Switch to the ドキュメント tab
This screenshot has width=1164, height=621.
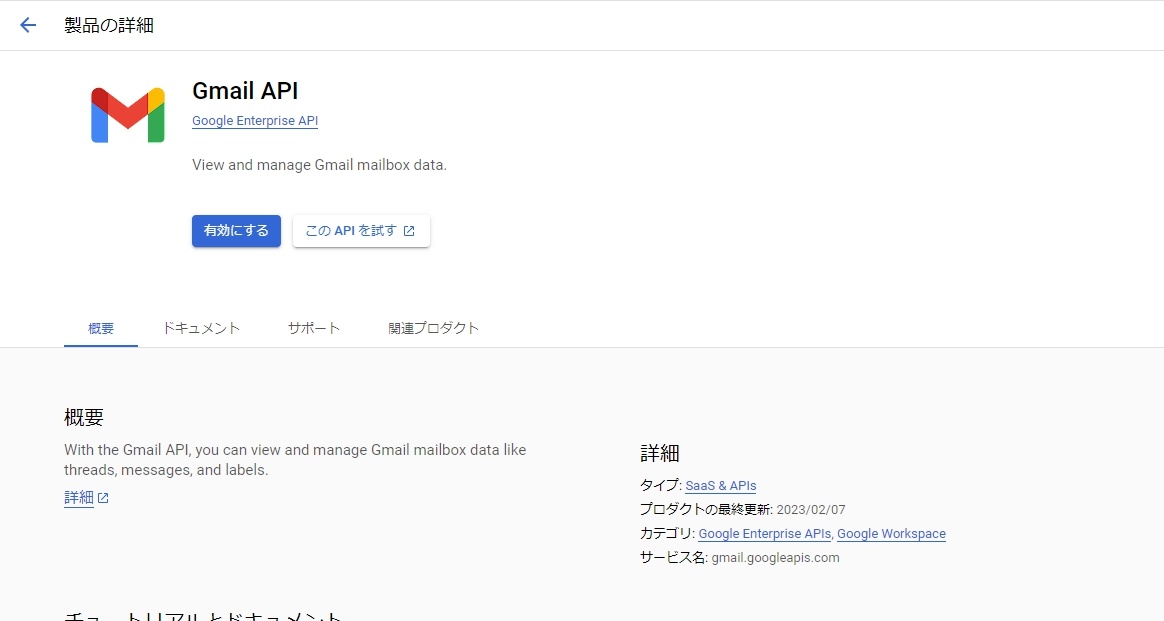click(x=201, y=328)
